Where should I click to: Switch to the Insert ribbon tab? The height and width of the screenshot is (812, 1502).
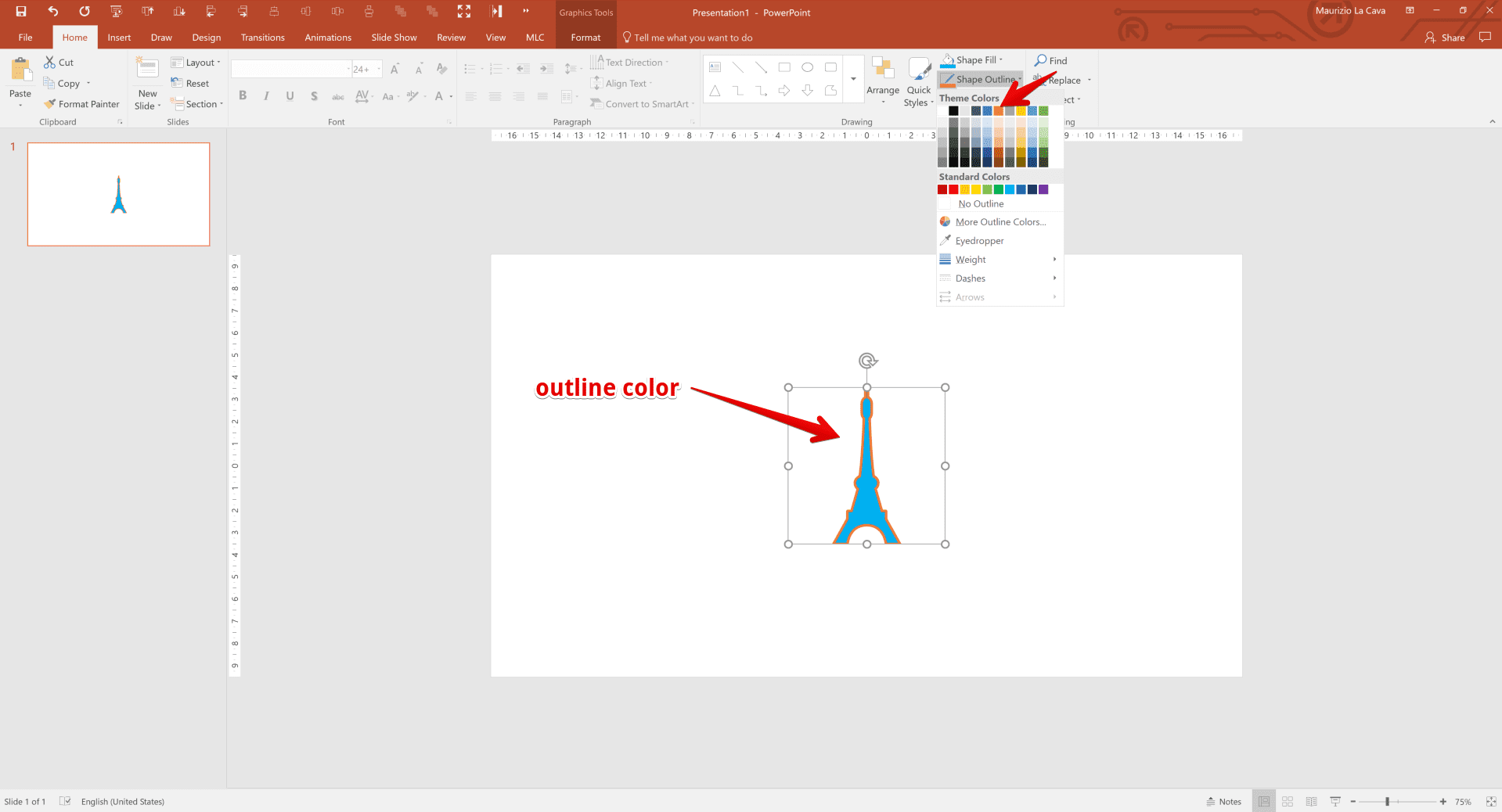(118, 37)
